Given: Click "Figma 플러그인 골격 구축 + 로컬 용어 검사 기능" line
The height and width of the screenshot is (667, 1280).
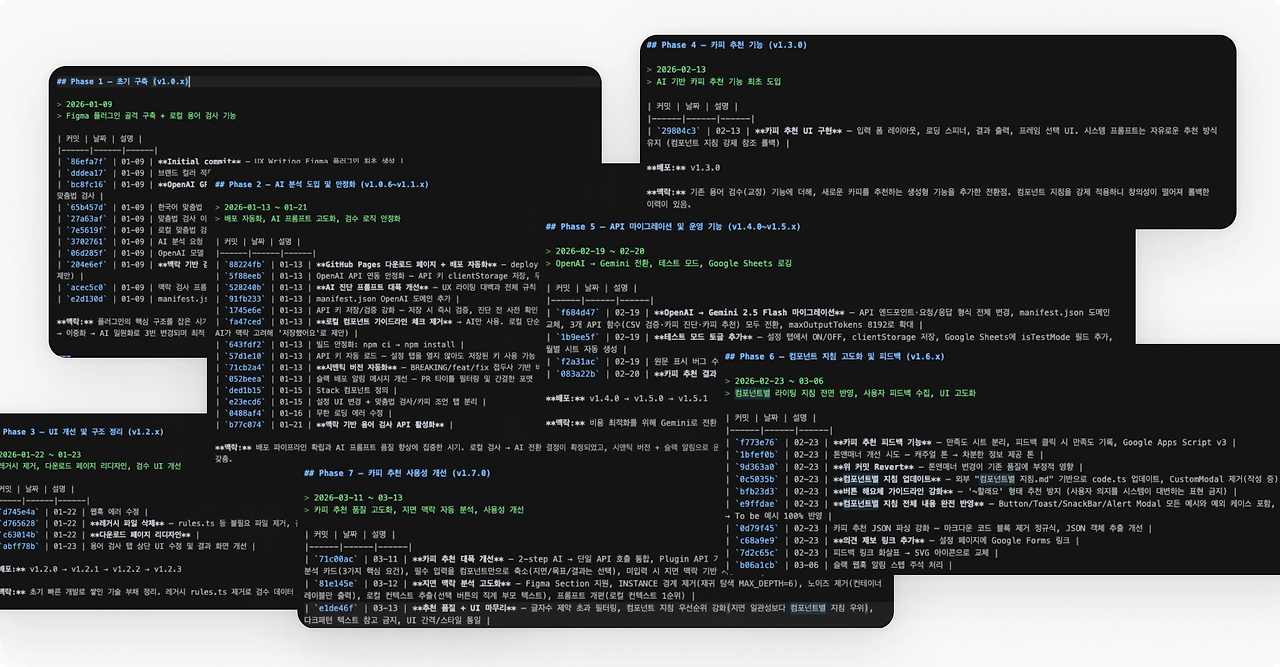Looking at the screenshot, I should tap(151, 116).
